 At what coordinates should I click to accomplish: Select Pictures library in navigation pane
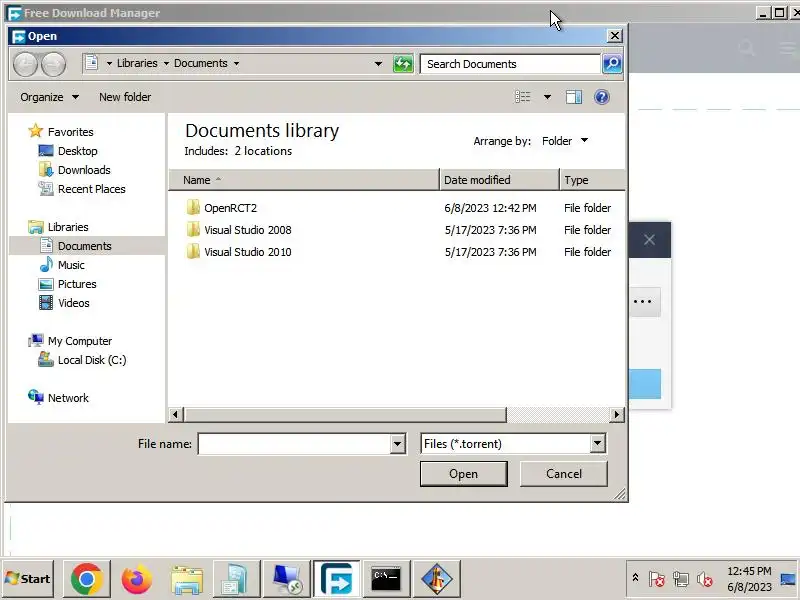77,284
